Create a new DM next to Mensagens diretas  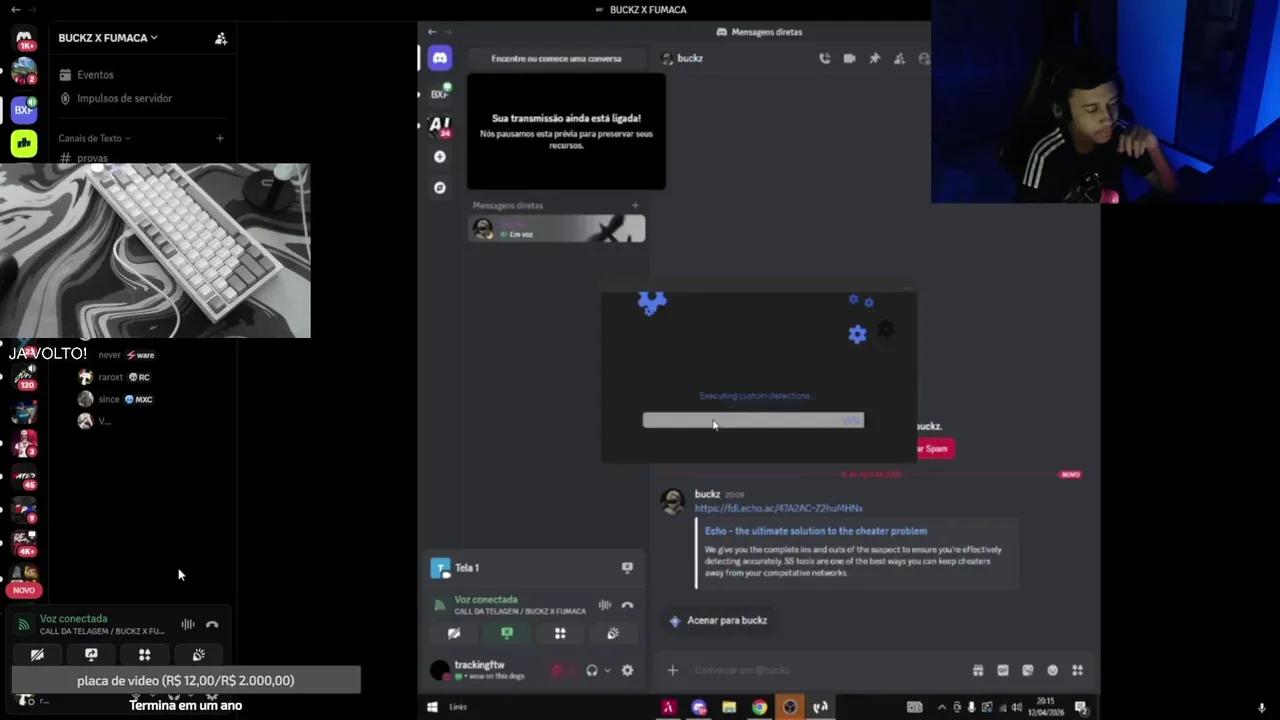pos(635,206)
